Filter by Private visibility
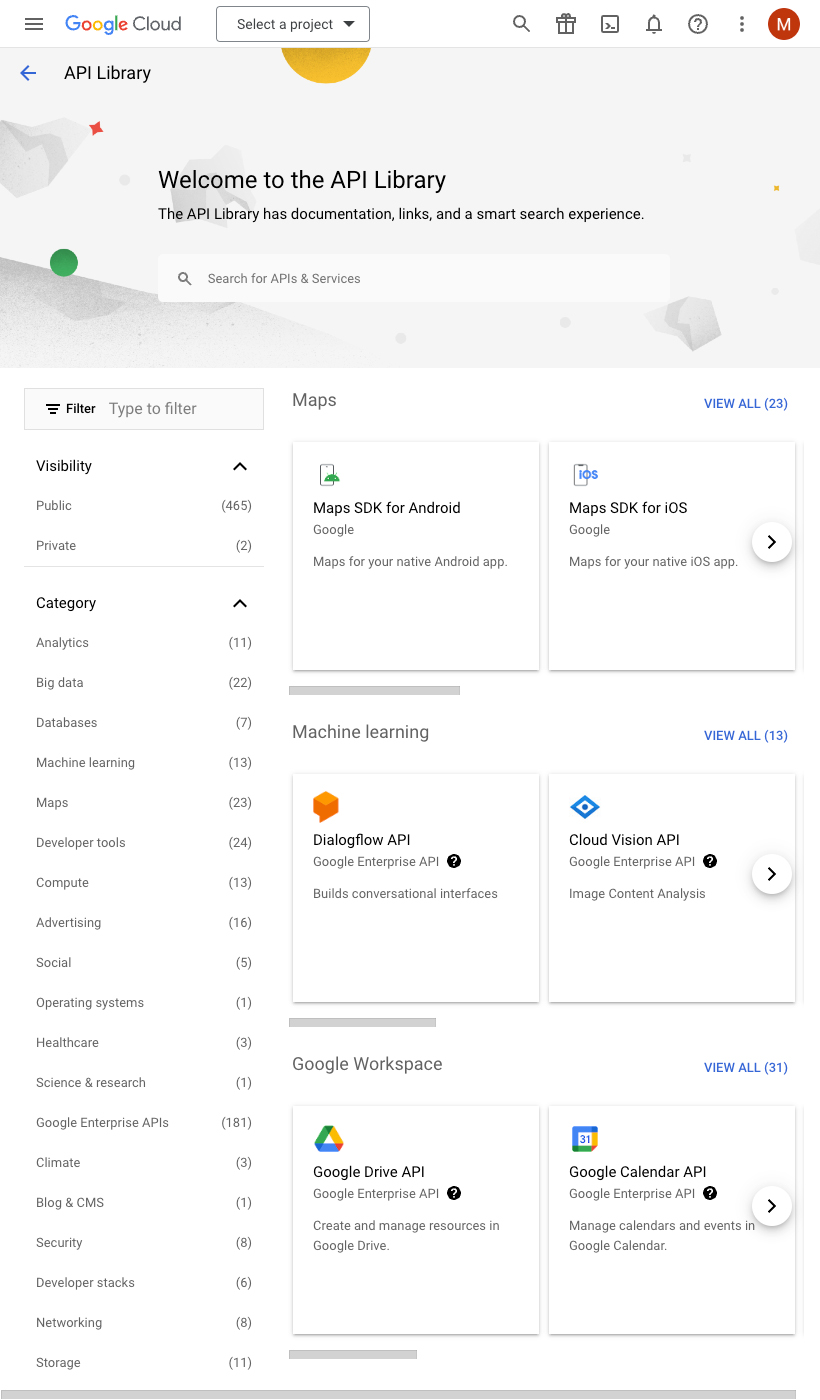The height and width of the screenshot is (1400, 820). click(x=144, y=546)
